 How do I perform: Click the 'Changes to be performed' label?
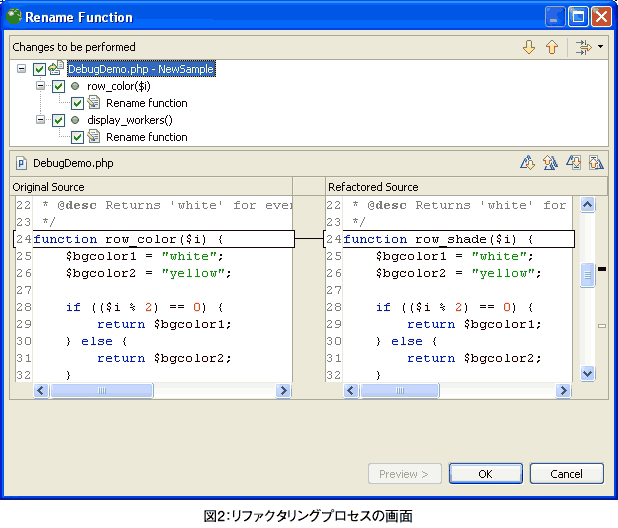[x=74, y=47]
